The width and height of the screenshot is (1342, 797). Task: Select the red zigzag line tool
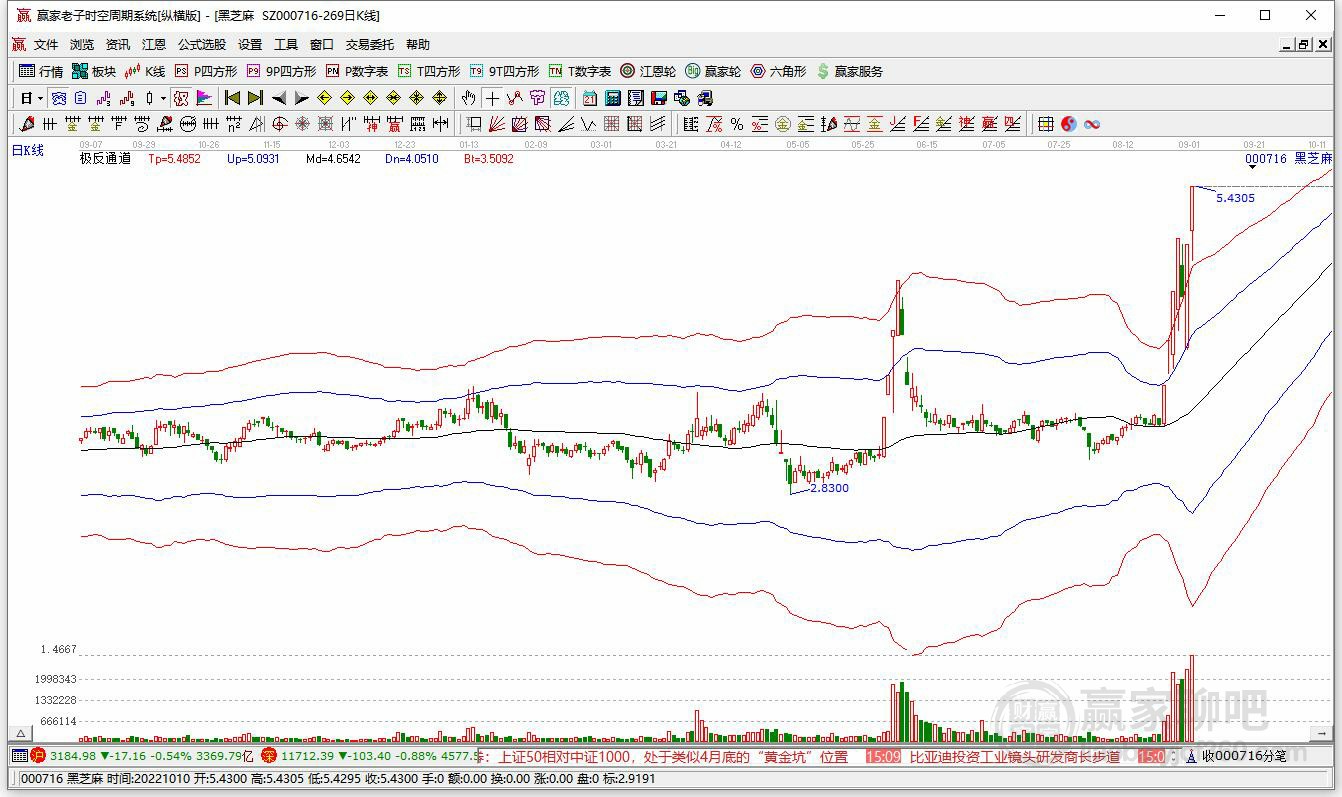point(514,98)
